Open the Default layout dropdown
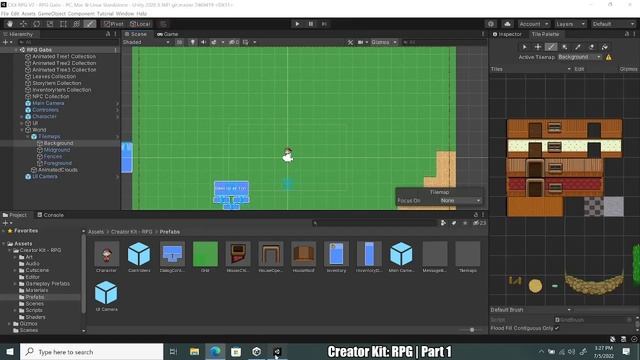This screenshot has width=640, height=360. (613, 24)
